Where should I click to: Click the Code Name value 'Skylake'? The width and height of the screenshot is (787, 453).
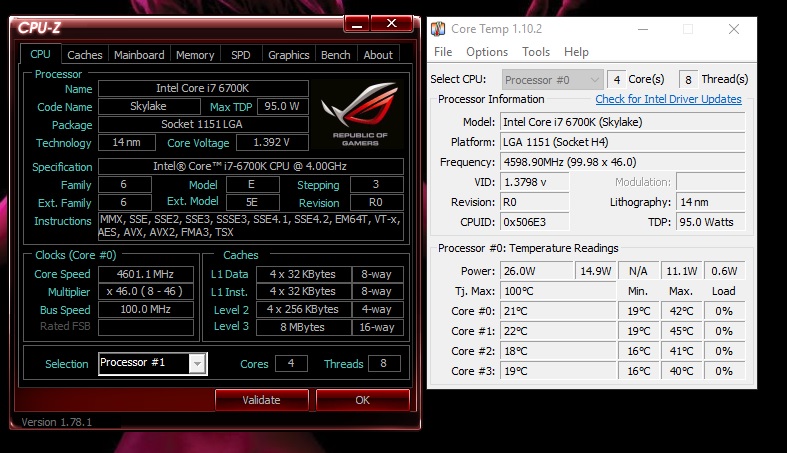tap(149, 106)
